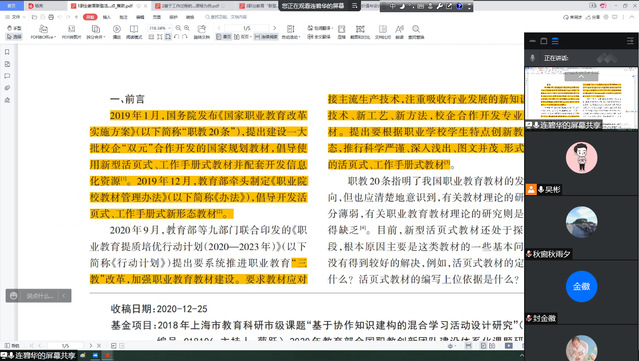This screenshot has width=639, height=361.
Task: Click the attachment paperclip sidebar icon
Action: pos(7,88)
